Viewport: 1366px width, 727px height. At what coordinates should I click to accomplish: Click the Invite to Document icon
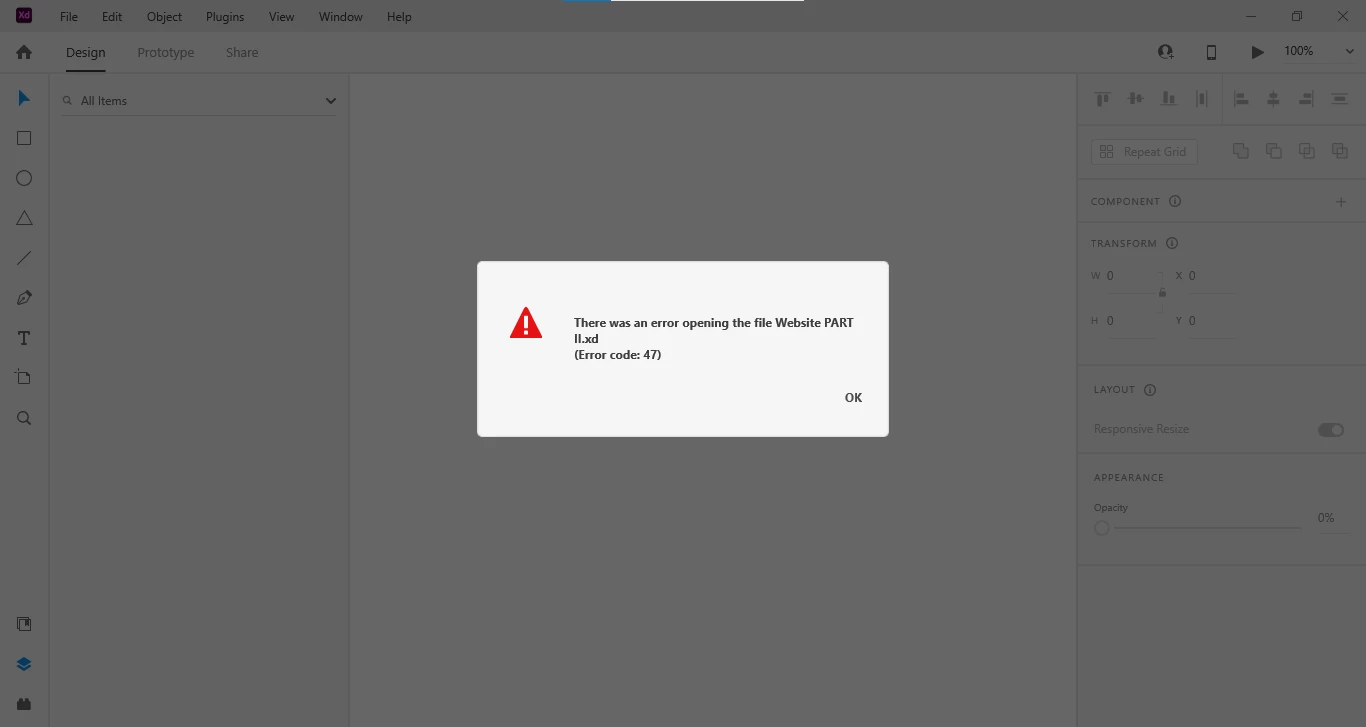[x=1165, y=52]
